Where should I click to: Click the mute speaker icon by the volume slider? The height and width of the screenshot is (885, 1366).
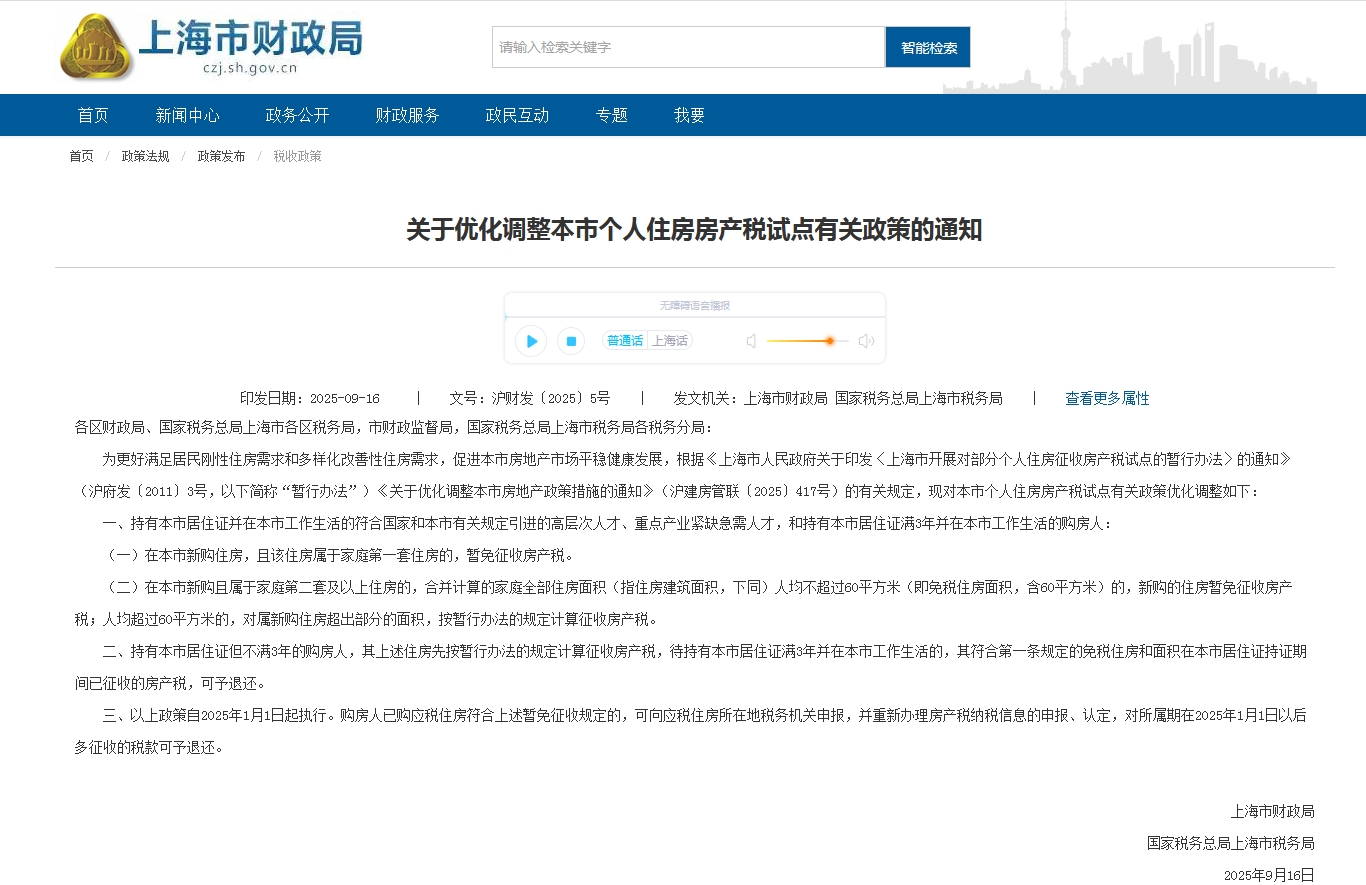coord(751,341)
